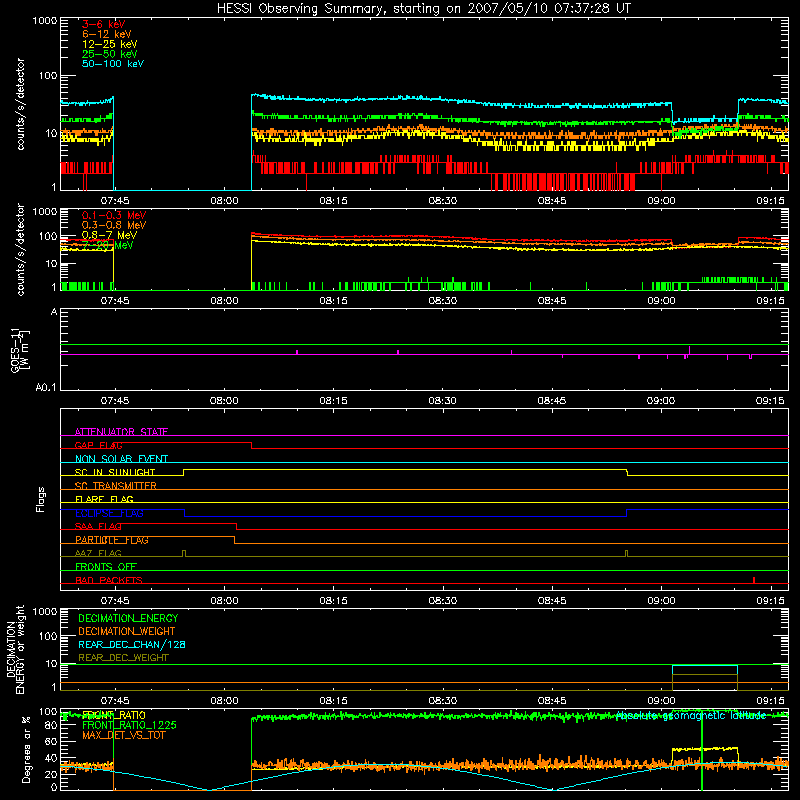The width and height of the screenshot is (800, 800).
Task: Select the 25-50 keV legend label
Action: (109, 54)
